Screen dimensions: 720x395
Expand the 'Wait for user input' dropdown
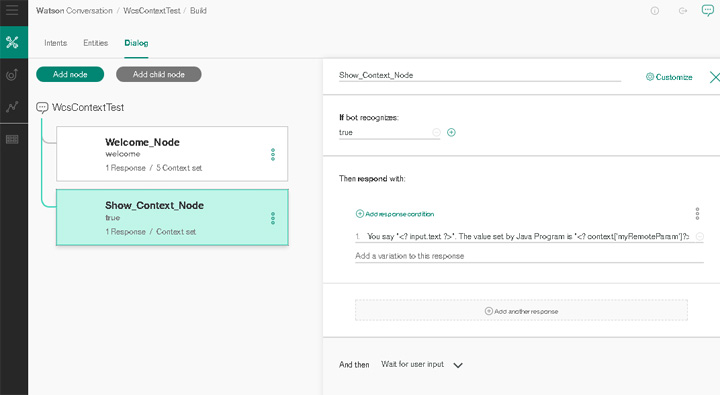pyautogui.click(x=458, y=365)
